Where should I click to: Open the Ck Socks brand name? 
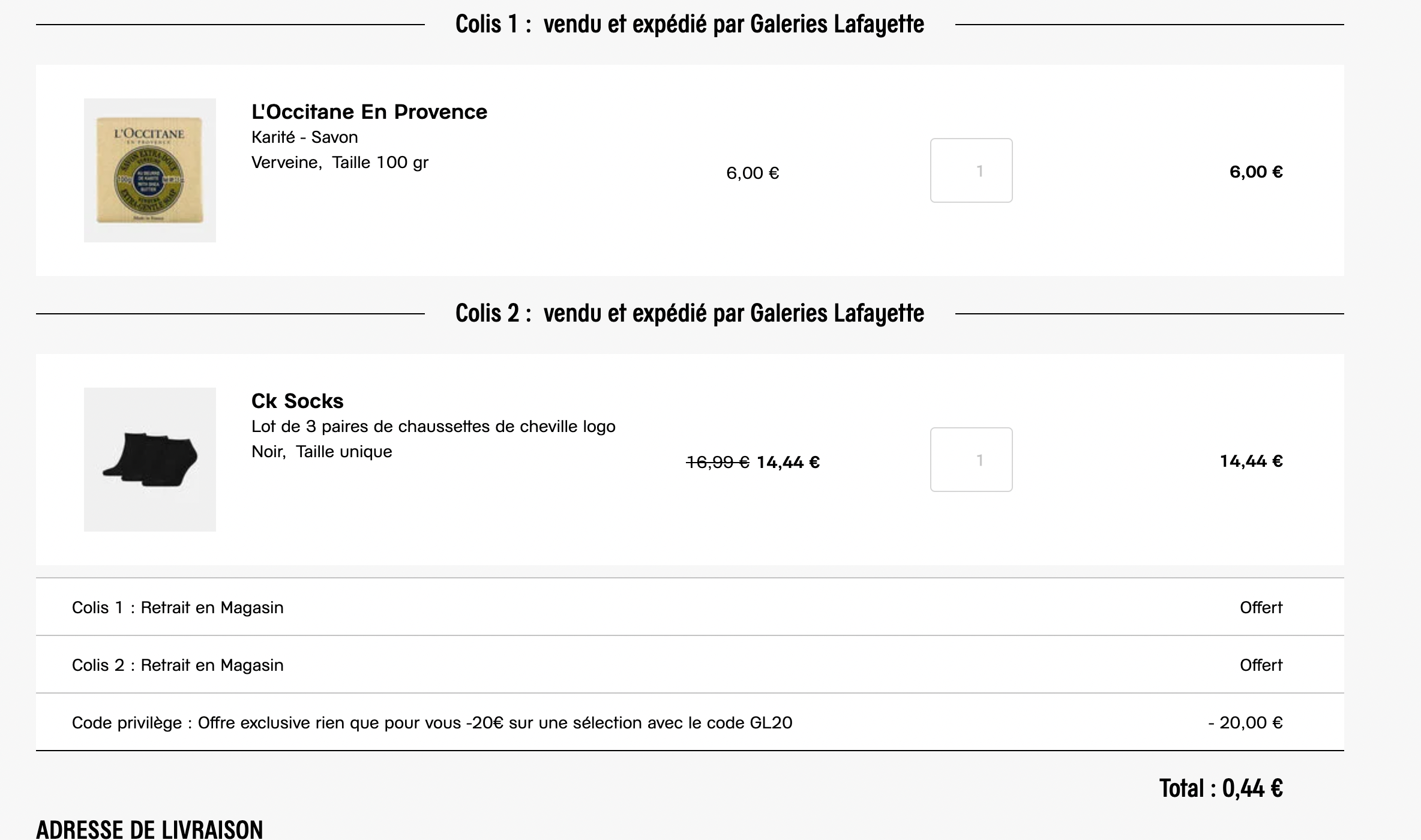tap(297, 401)
